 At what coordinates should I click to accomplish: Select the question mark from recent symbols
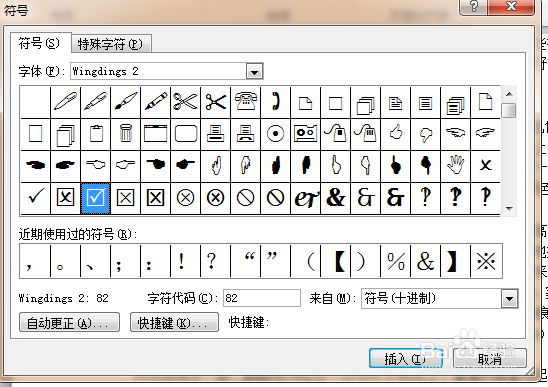click(211, 261)
